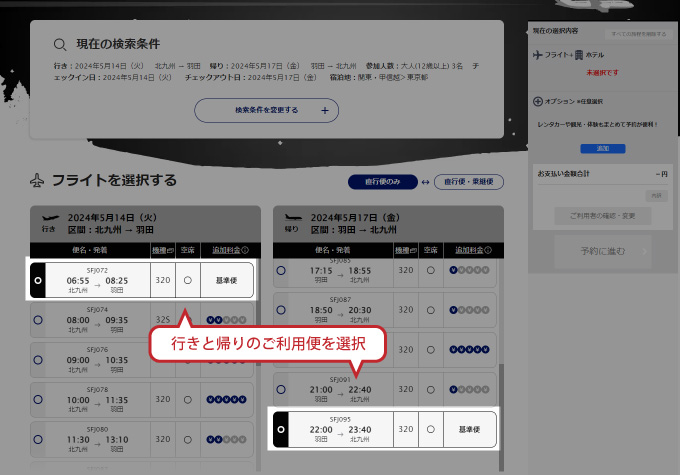Click the aircraft type icon in outbound 機種 header

(x=170, y=250)
